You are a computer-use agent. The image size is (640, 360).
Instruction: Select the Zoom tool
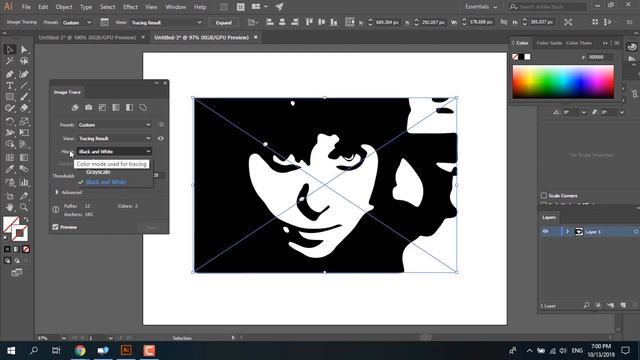click(24, 207)
